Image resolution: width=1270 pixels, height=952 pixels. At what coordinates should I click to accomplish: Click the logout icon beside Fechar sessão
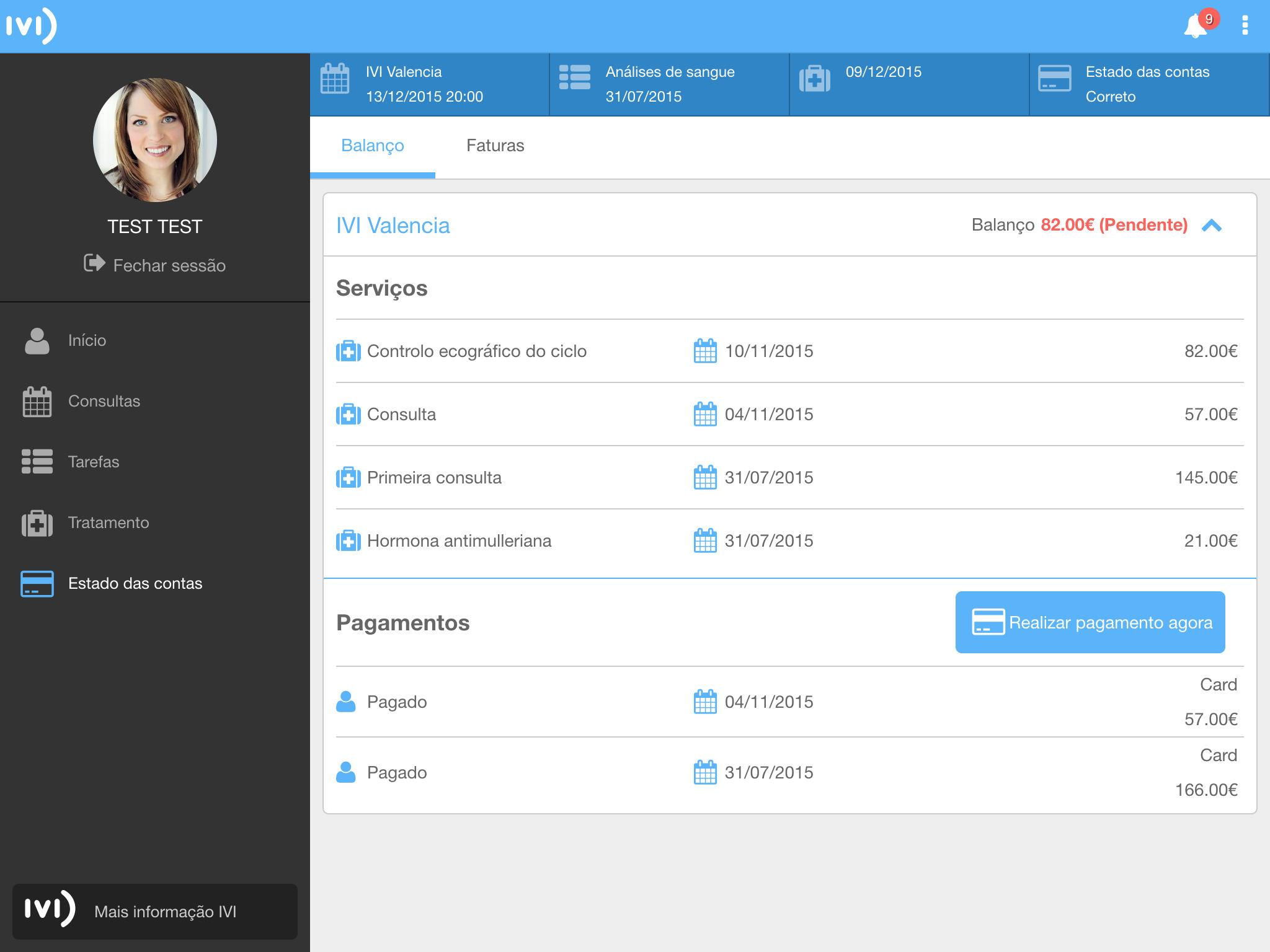(94, 263)
